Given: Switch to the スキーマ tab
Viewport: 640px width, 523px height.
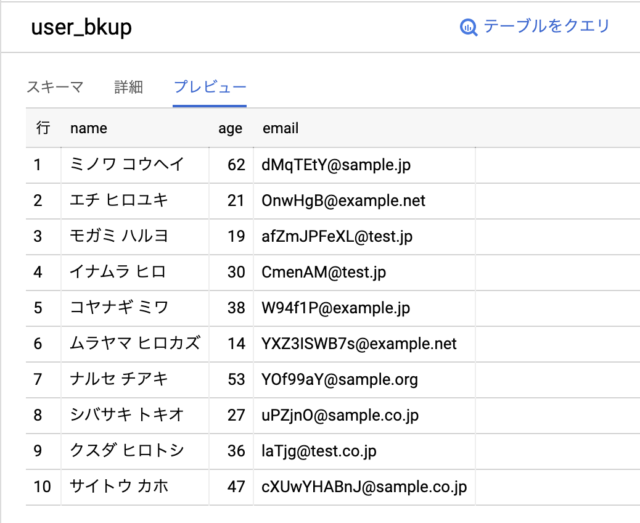Looking at the screenshot, I should [x=55, y=87].
